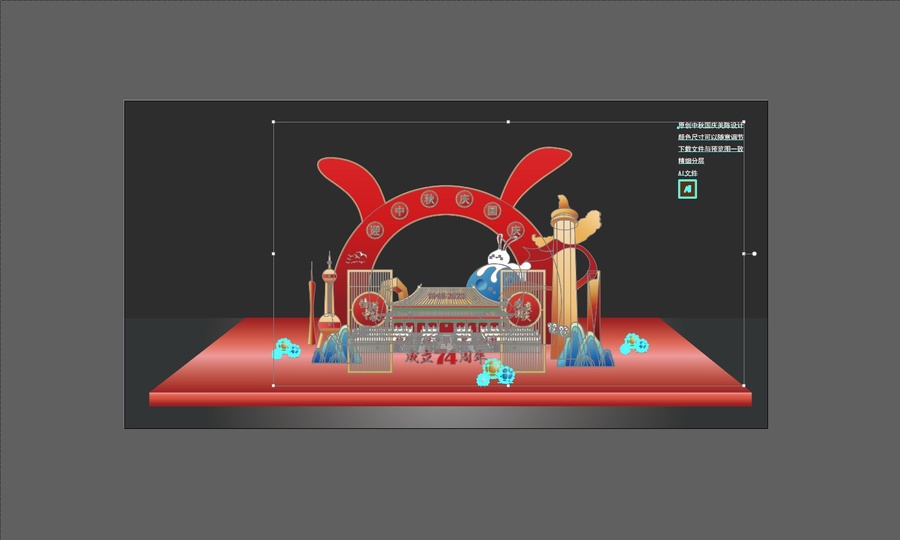Select the left red rabbit-ear shape
Viewport: 900px width, 540px height.
coord(351,187)
